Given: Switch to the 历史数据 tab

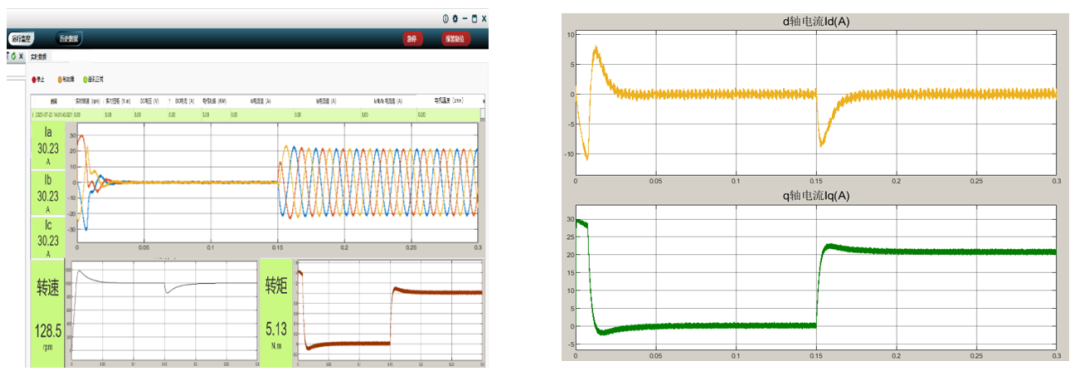Looking at the screenshot, I should [70, 39].
